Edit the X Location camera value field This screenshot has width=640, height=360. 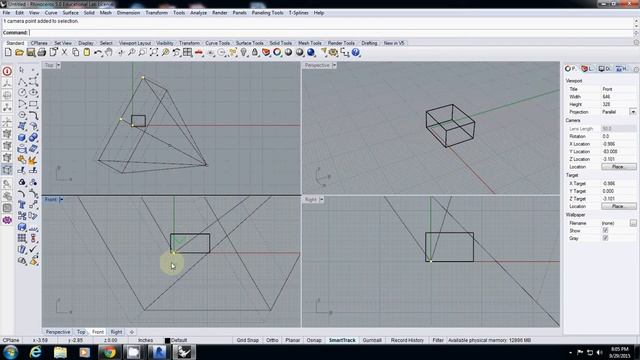tap(618, 144)
